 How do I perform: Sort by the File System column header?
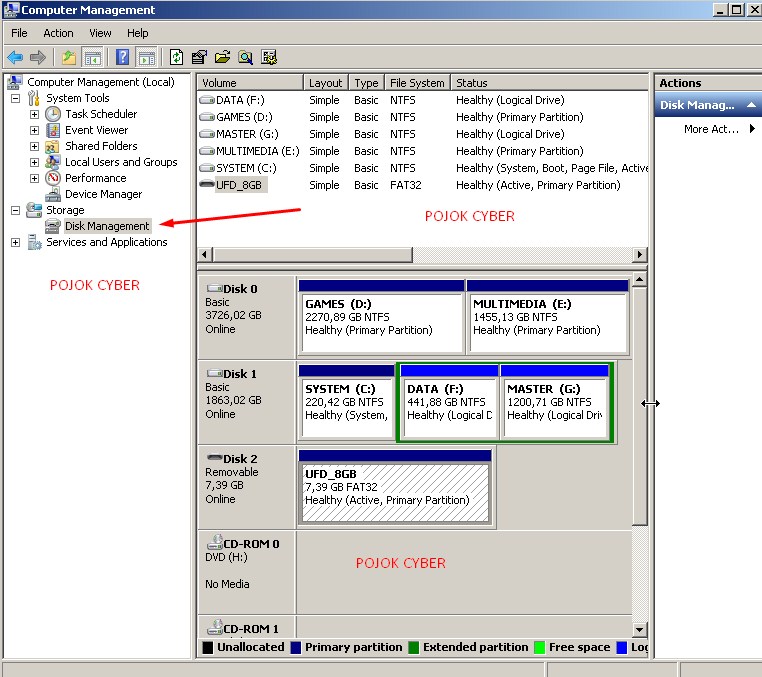click(x=417, y=83)
